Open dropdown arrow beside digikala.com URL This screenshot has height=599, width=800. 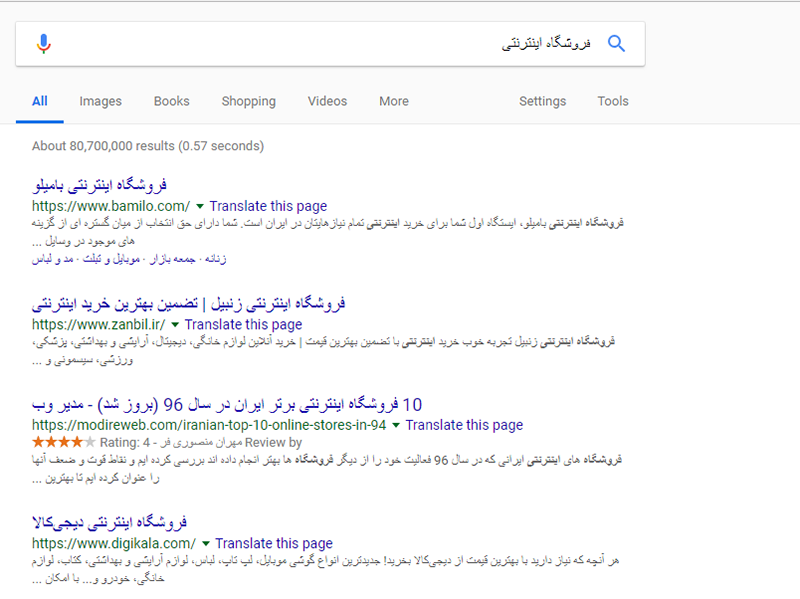(x=205, y=543)
